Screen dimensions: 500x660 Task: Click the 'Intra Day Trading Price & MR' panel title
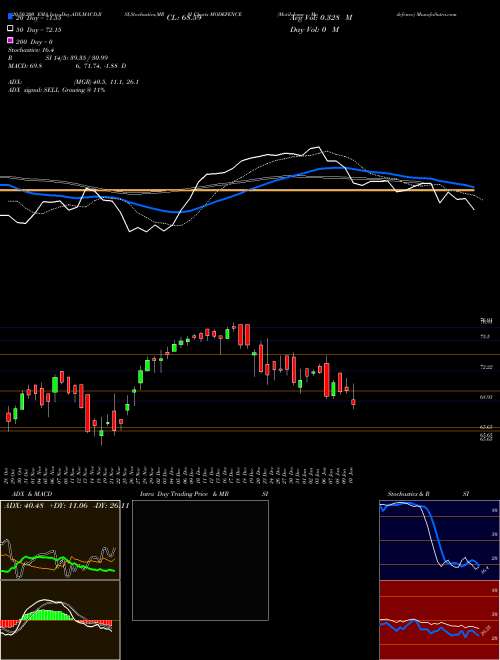[184, 494]
